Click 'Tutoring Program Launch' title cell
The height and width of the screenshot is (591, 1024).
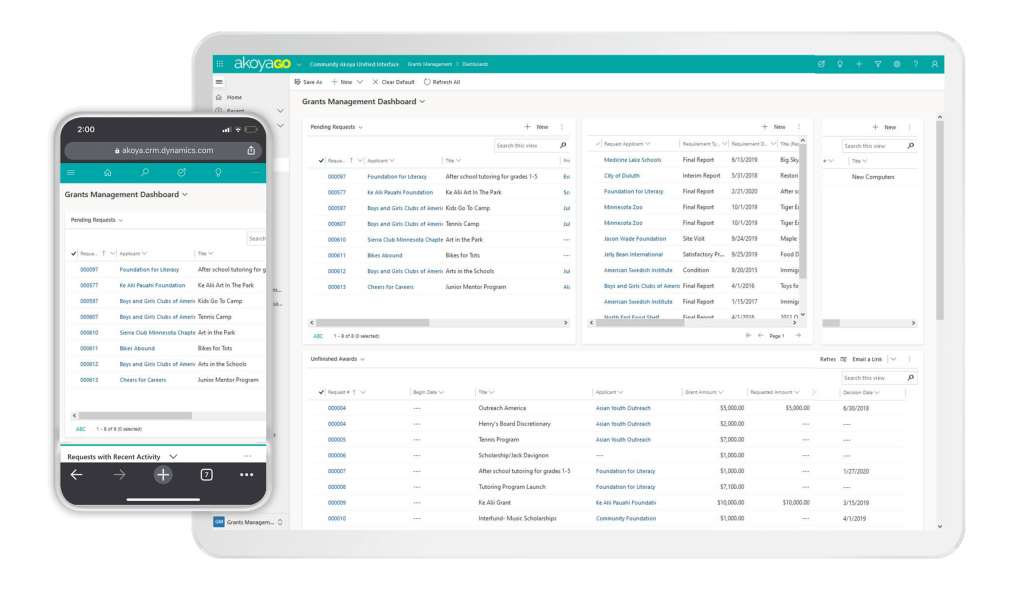tap(512, 487)
